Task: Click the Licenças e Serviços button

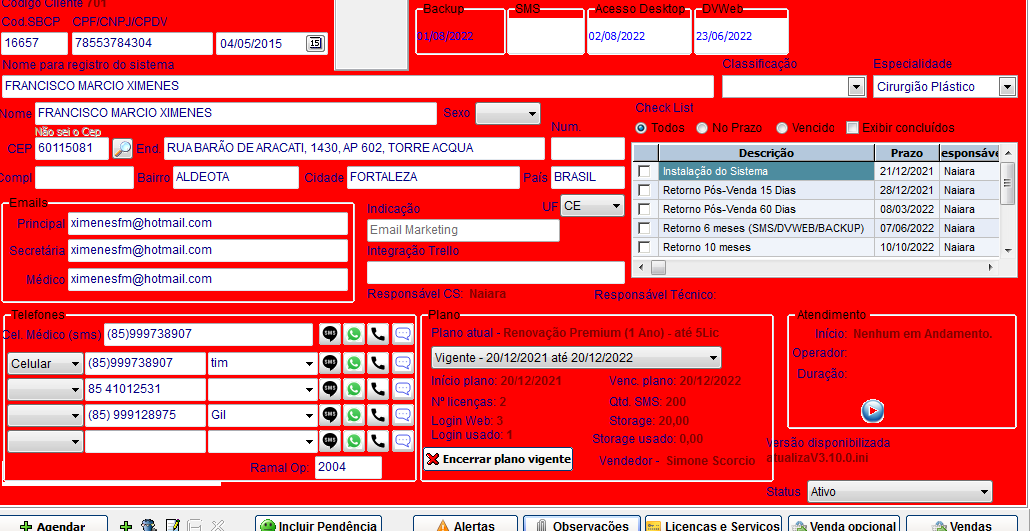Action: (713, 525)
